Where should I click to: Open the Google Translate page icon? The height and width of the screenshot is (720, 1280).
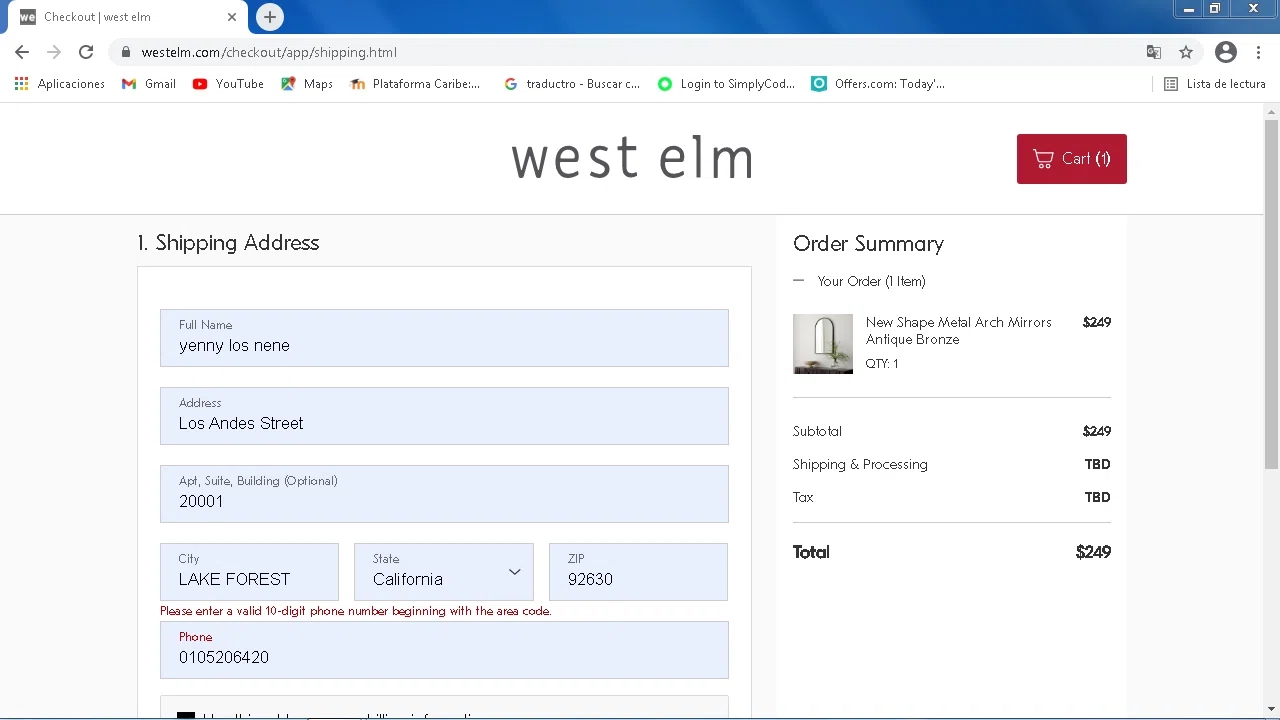tap(1154, 52)
